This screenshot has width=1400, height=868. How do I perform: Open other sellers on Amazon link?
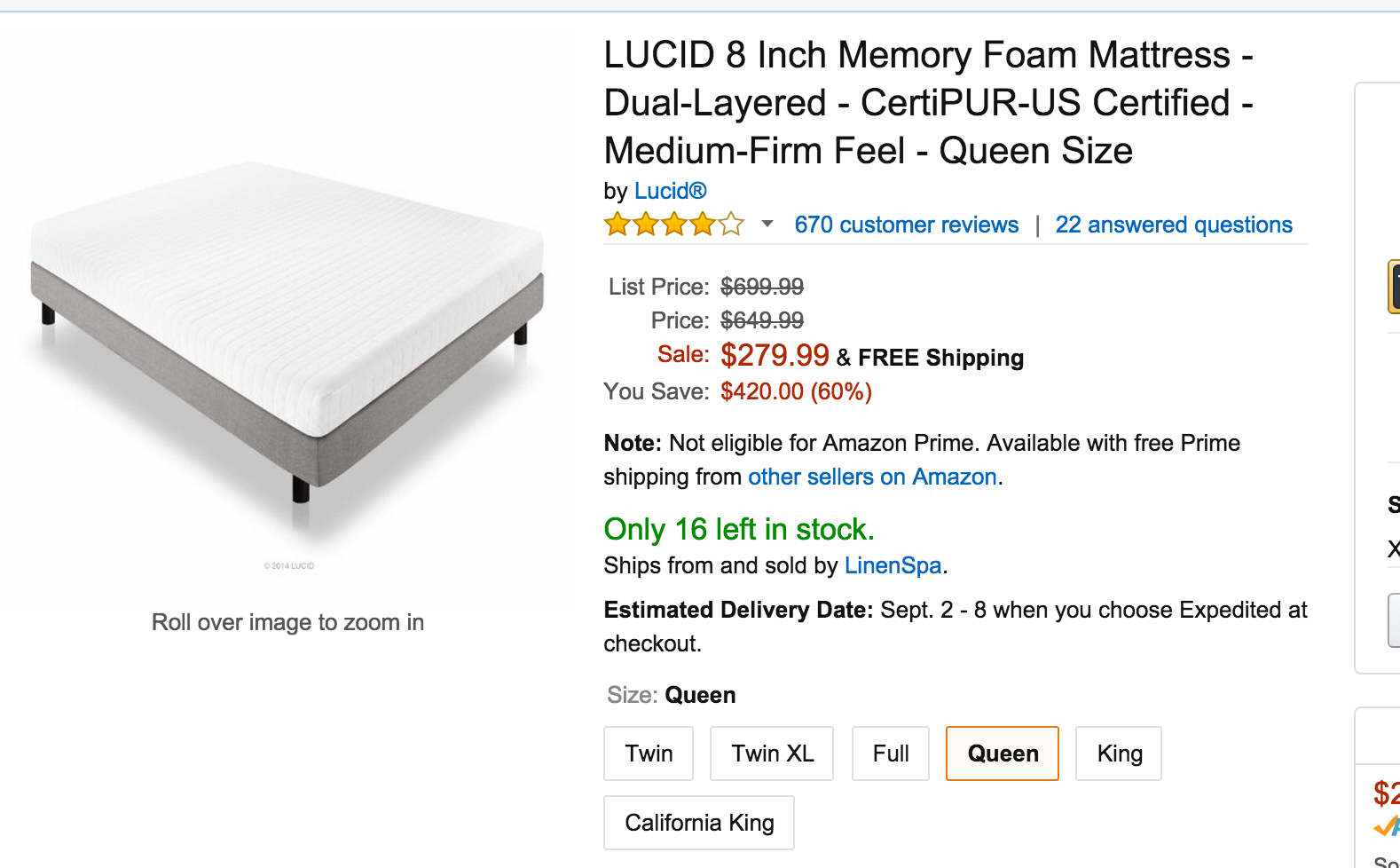872,477
